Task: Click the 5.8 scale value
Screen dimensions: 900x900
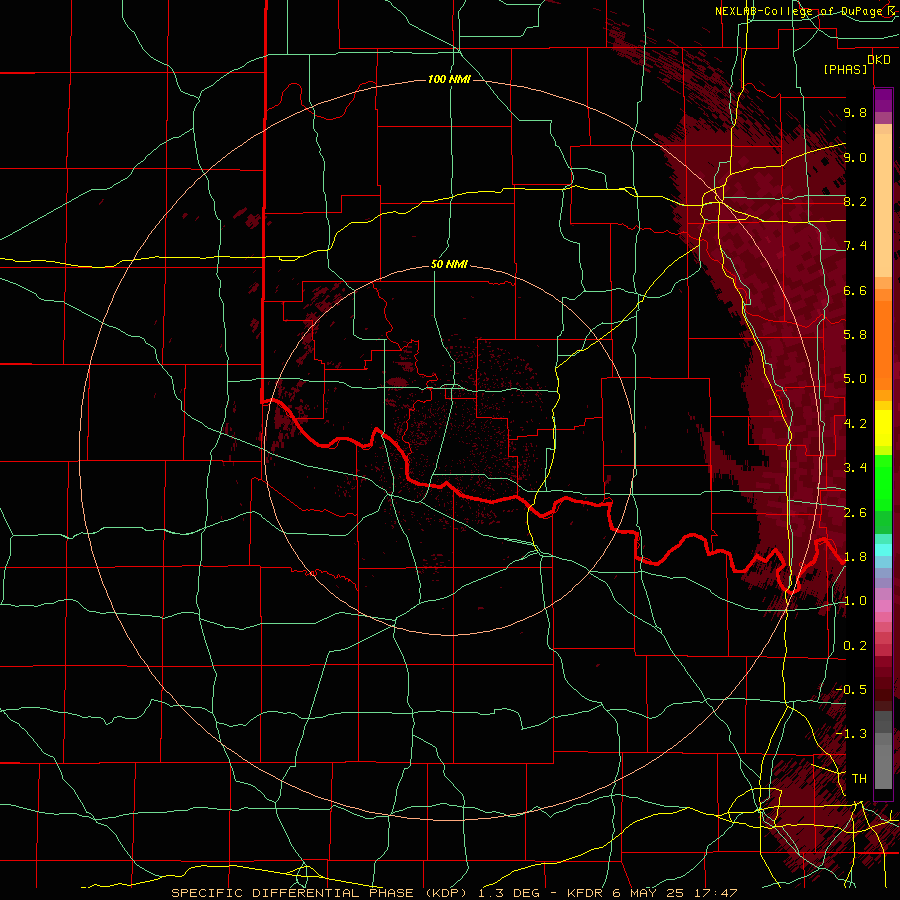Action: coord(855,335)
